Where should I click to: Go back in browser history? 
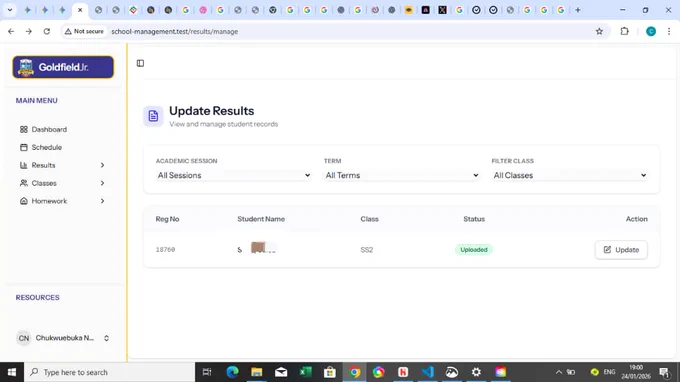click(x=11, y=31)
